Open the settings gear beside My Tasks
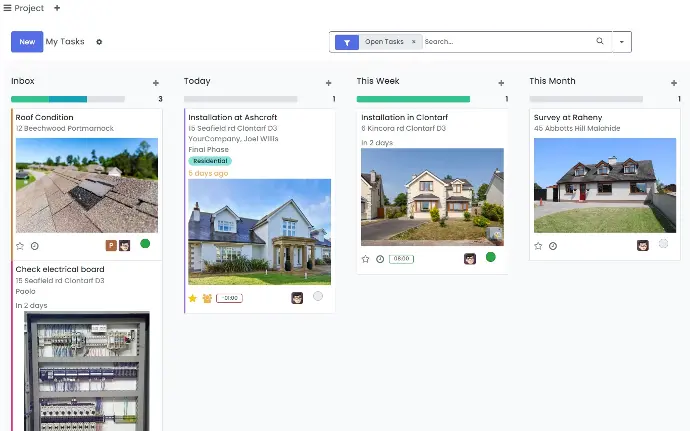Image resolution: width=690 pixels, height=431 pixels. 99,42
